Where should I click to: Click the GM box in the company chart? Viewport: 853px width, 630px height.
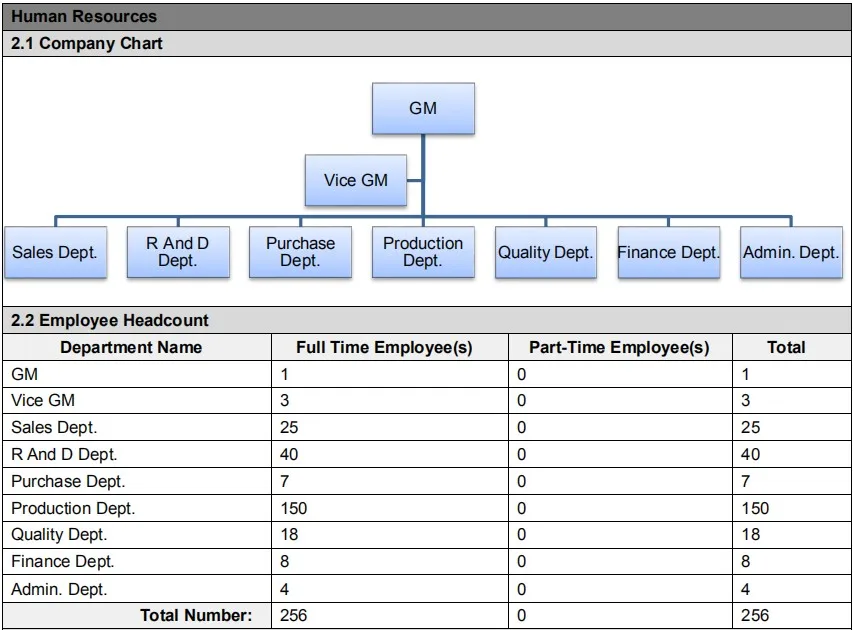click(423, 108)
